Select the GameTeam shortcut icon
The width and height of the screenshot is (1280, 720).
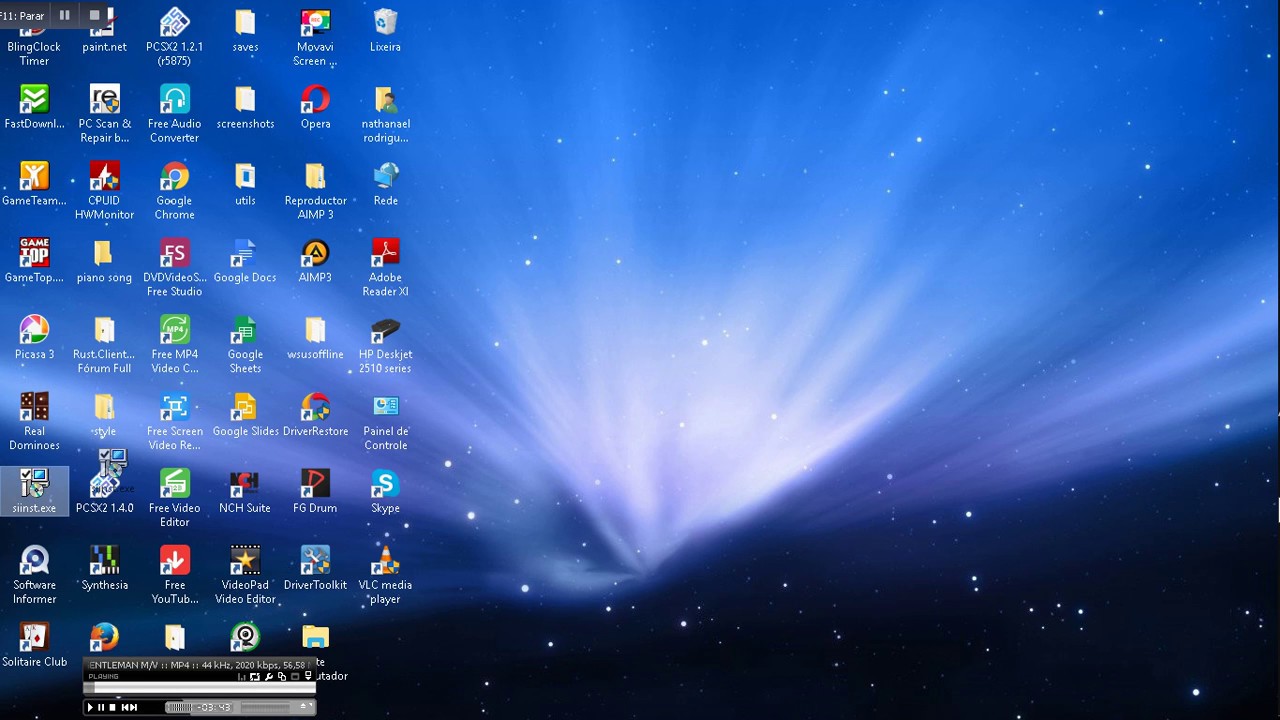coord(34,184)
